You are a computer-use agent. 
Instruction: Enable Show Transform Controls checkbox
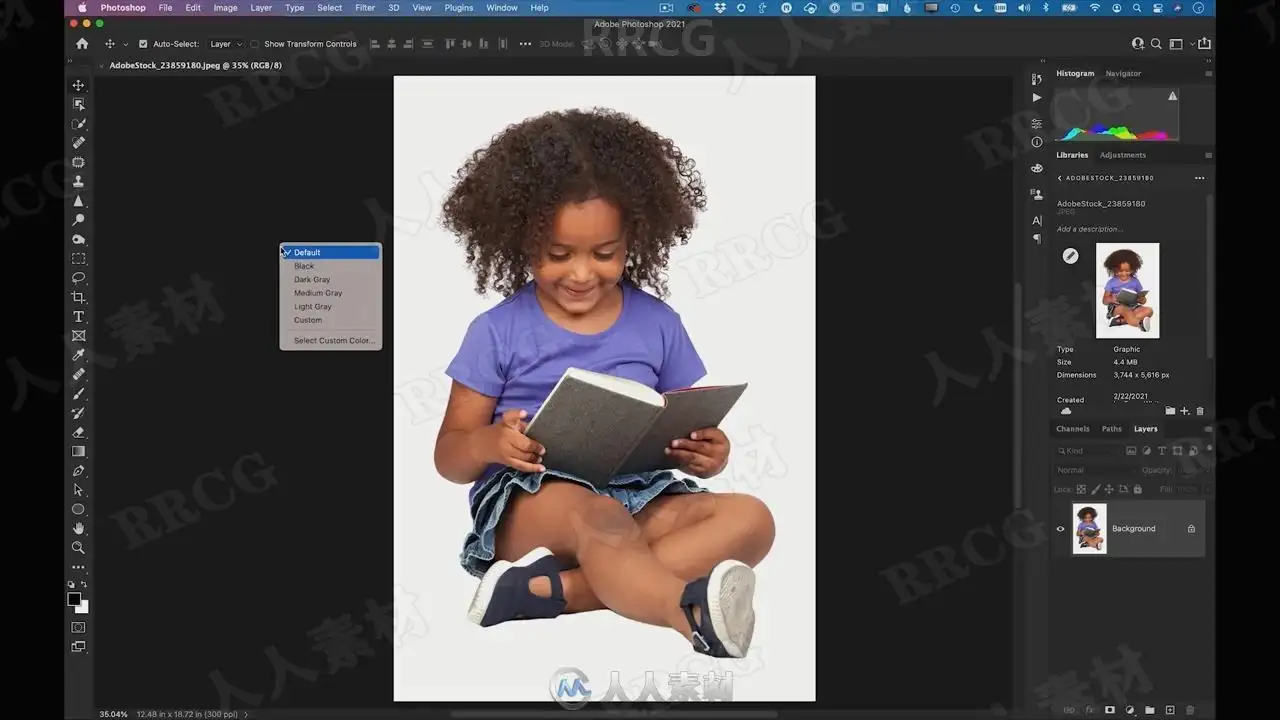254,44
